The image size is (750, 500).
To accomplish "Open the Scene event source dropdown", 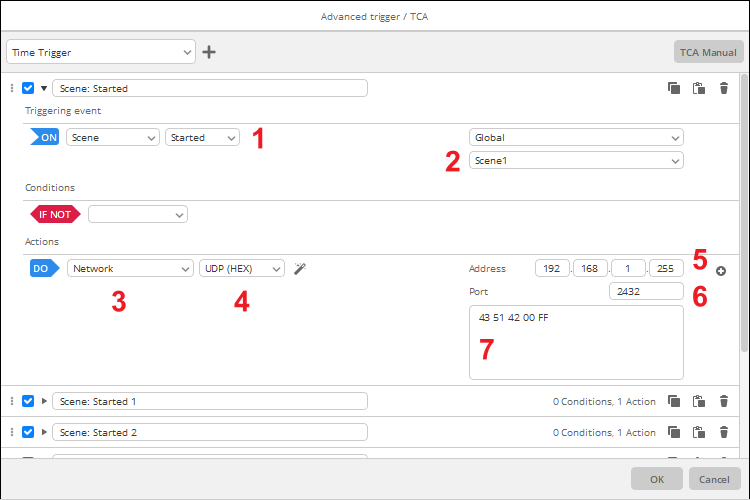I will click(x=113, y=137).
